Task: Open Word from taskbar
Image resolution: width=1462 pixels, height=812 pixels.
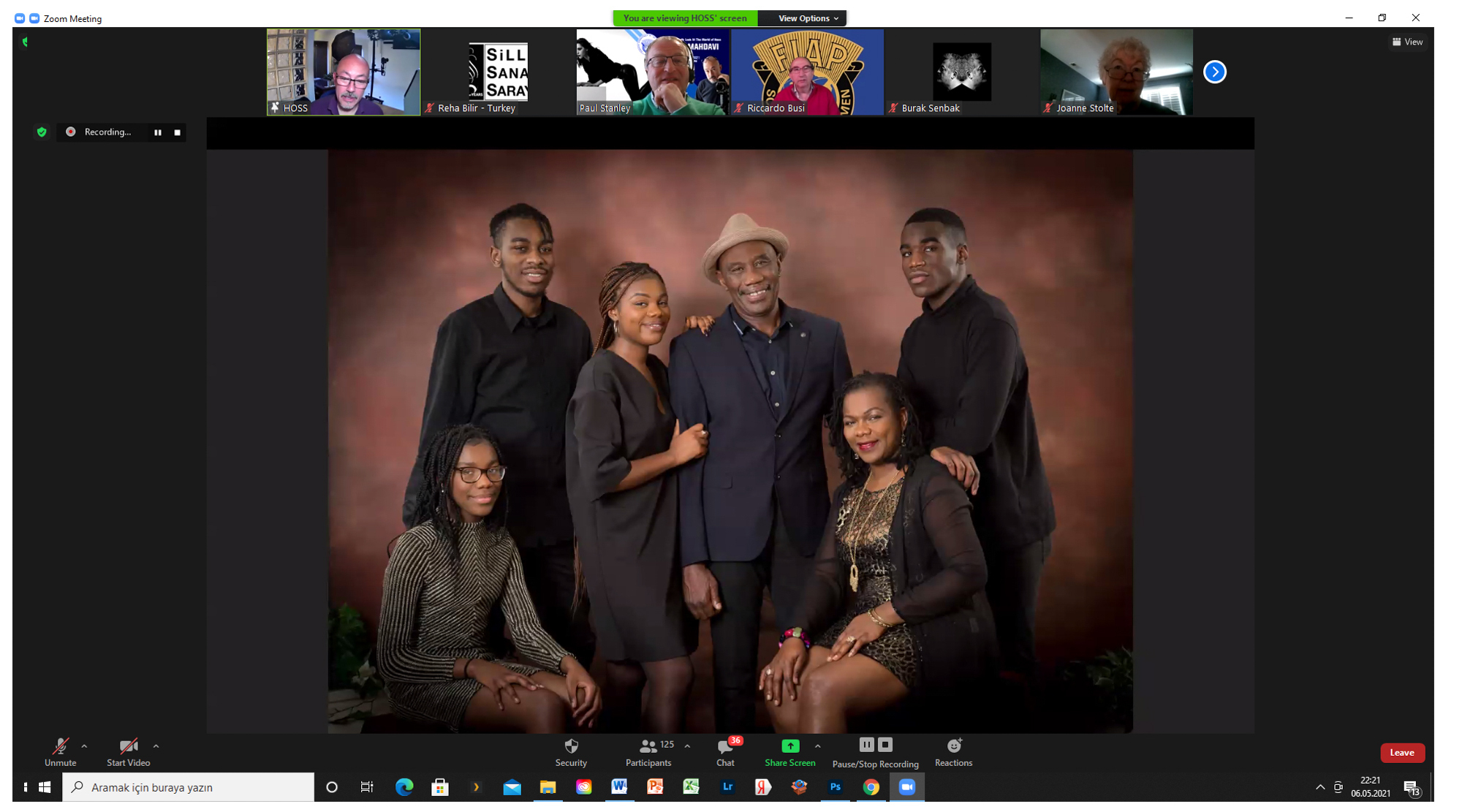Action: pyautogui.click(x=619, y=787)
